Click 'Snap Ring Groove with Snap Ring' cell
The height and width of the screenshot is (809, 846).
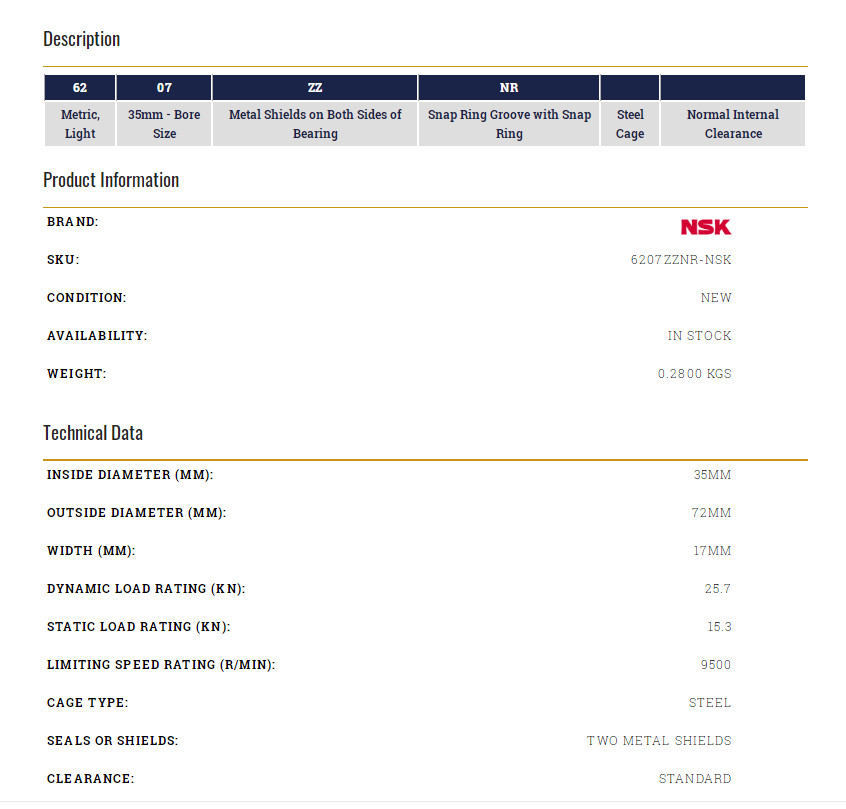[x=509, y=124]
